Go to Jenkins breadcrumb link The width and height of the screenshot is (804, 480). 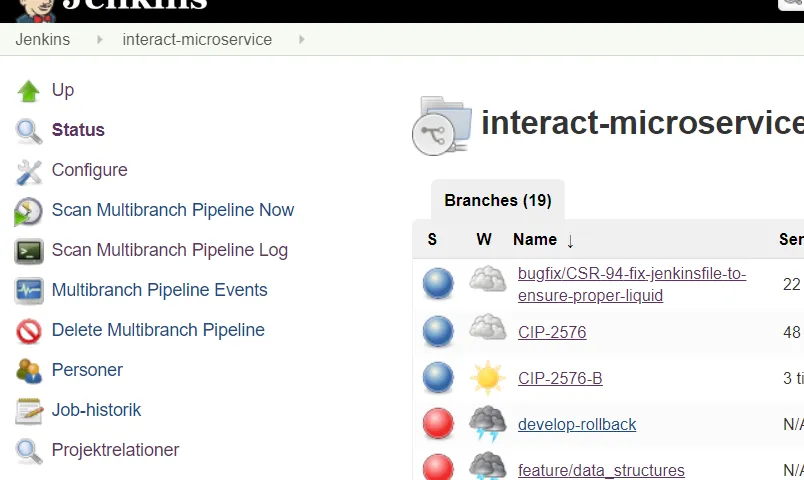[x=43, y=39]
